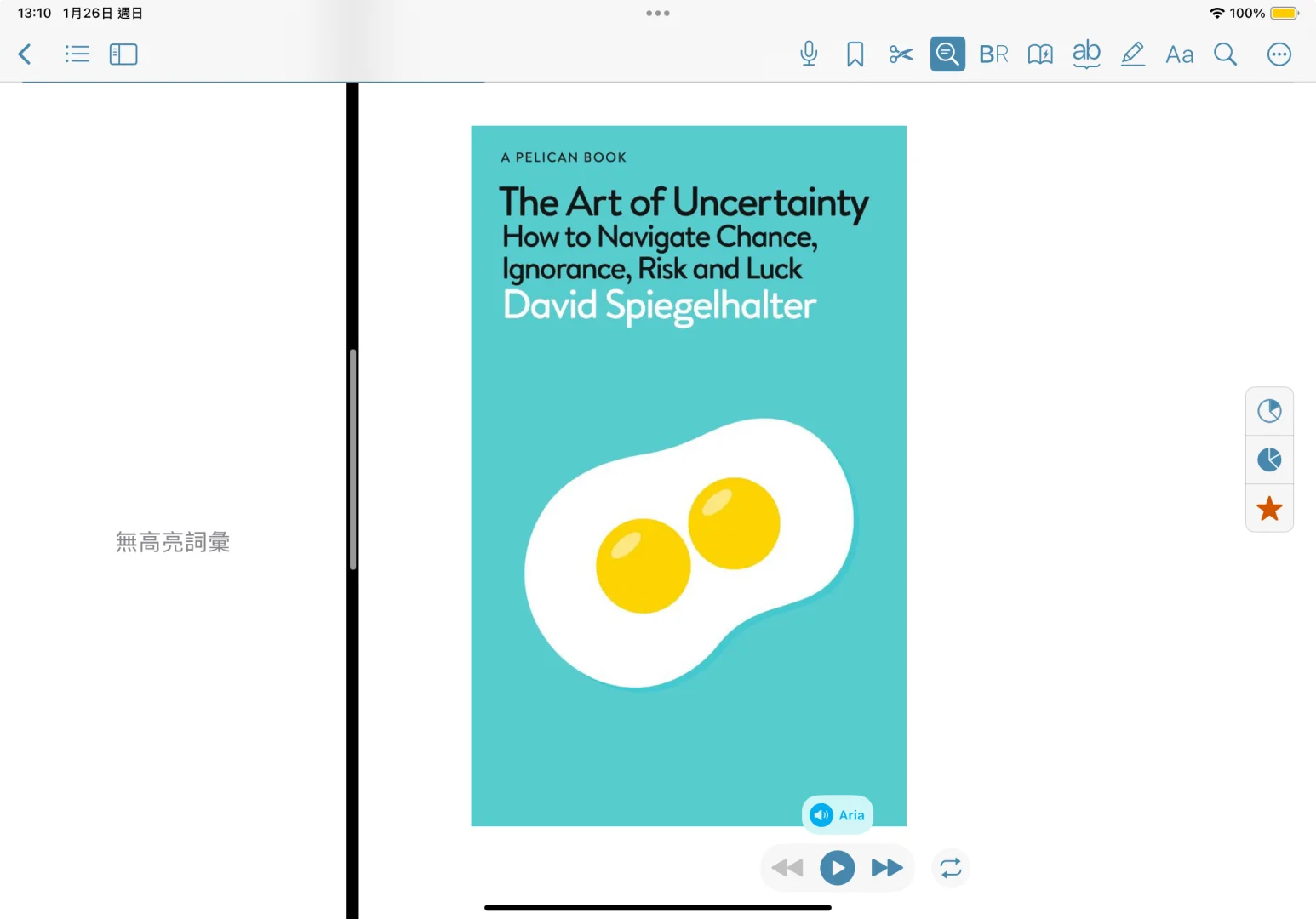Tap the book cover image

pyautogui.click(x=689, y=476)
